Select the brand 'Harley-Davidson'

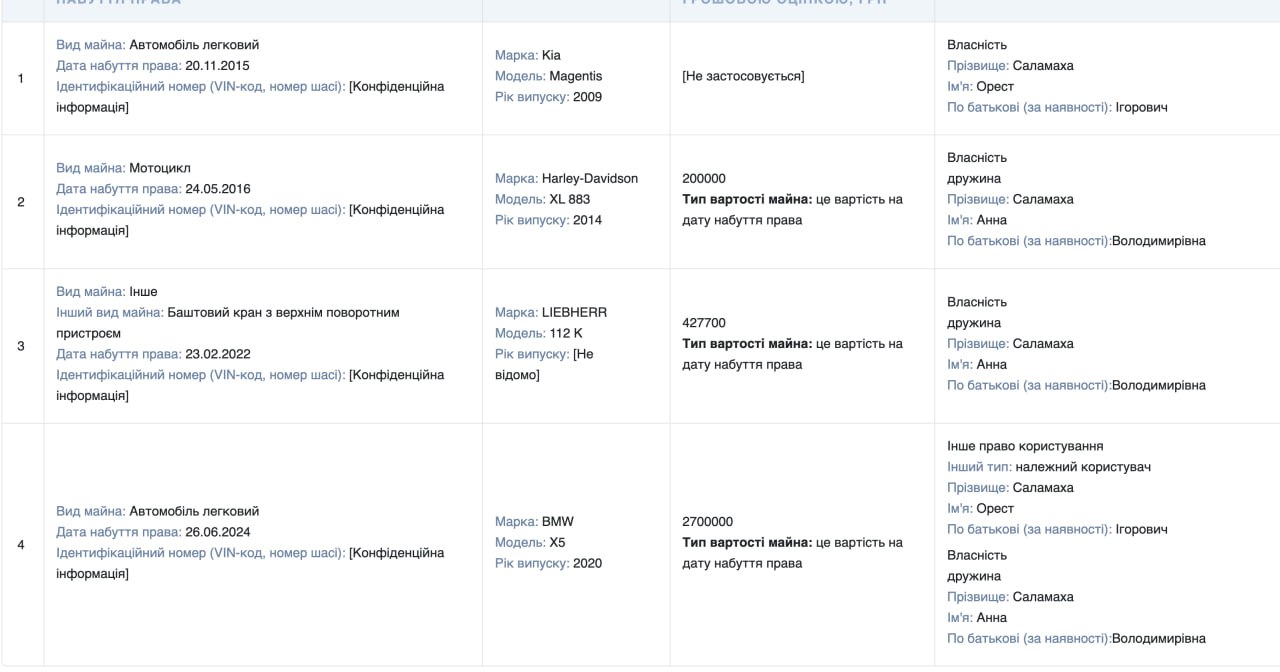[x=590, y=178]
